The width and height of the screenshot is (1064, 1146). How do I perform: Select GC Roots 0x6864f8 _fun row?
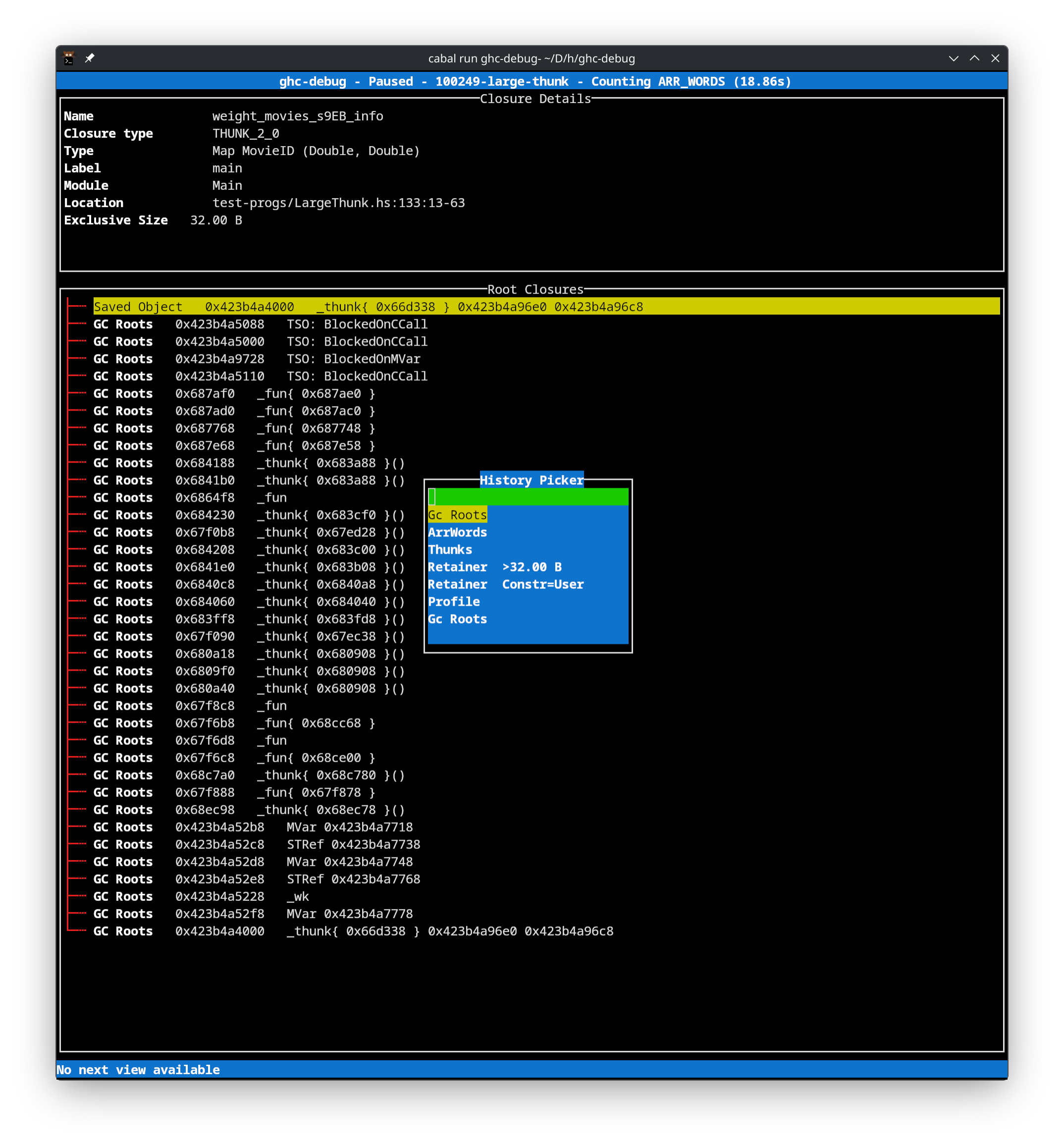190,497
